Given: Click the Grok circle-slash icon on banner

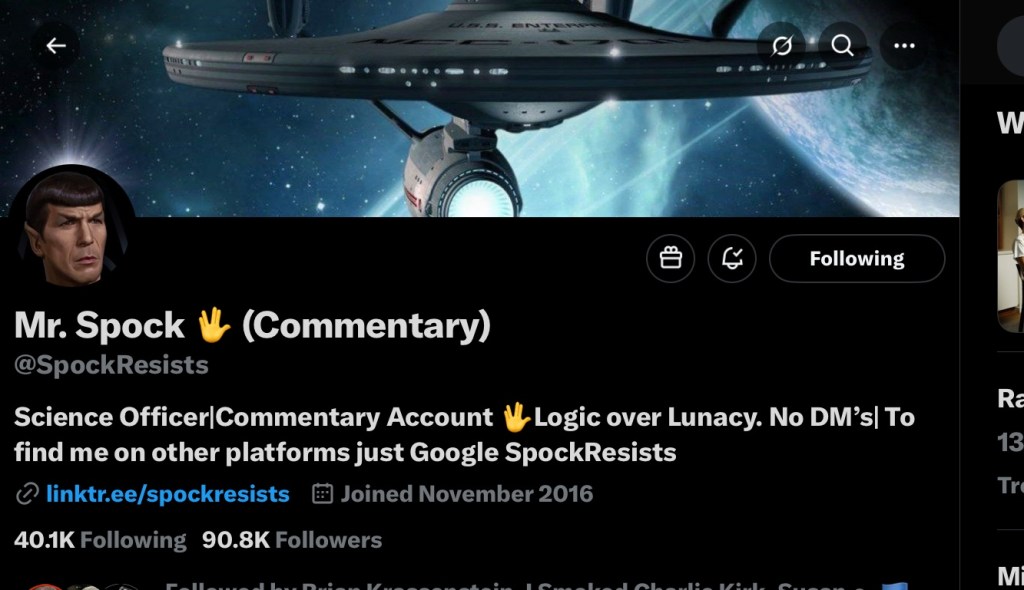Looking at the screenshot, I should tap(782, 45).
